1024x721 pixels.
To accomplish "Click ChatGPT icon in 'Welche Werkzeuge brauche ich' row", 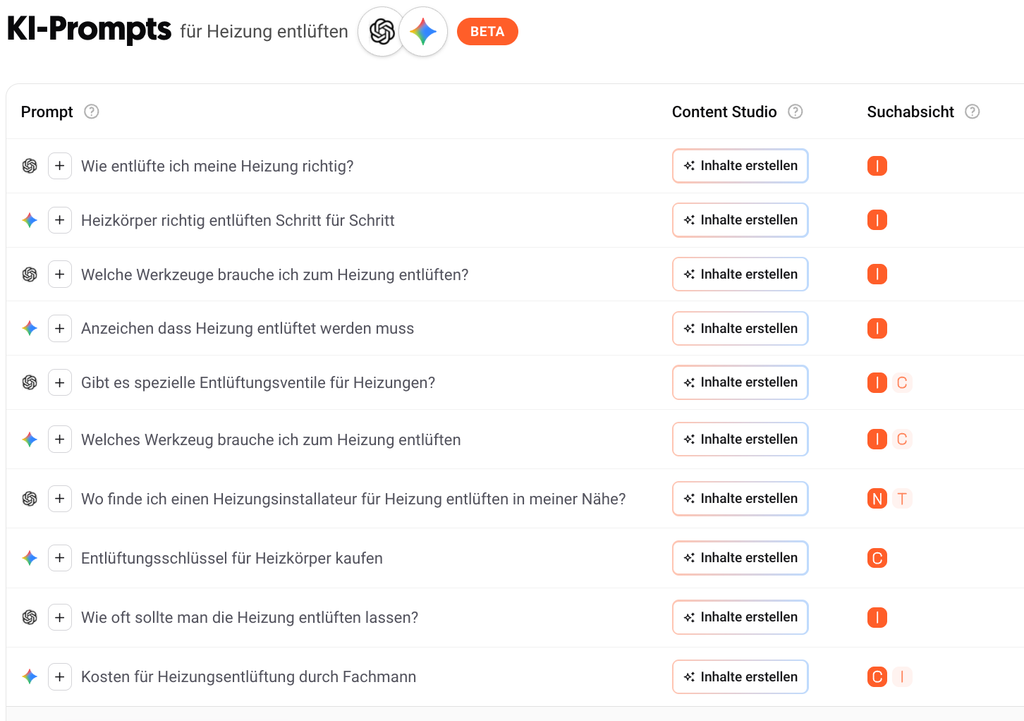I will click(29, 274).
